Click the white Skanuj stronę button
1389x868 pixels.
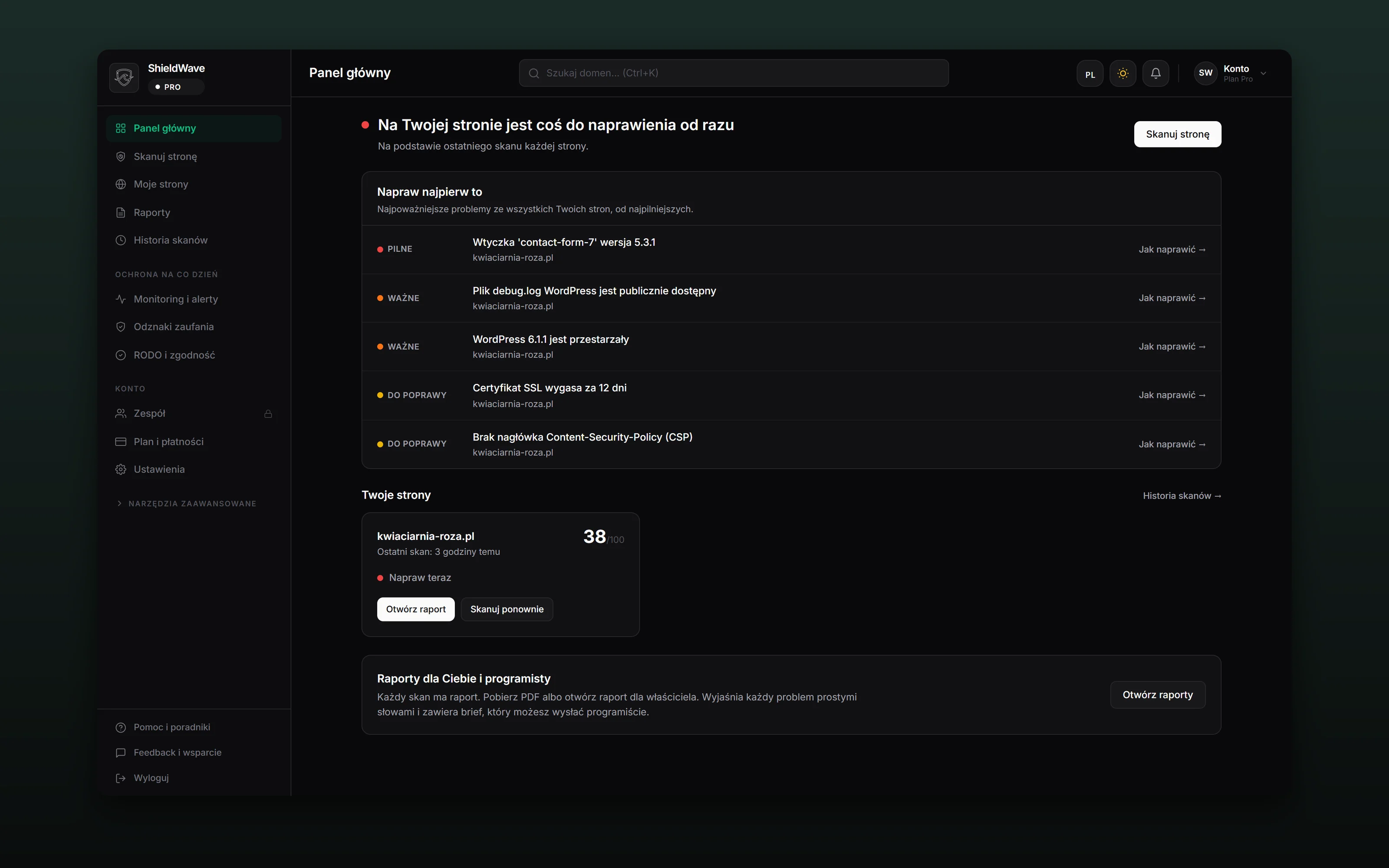click(1177, 135)
